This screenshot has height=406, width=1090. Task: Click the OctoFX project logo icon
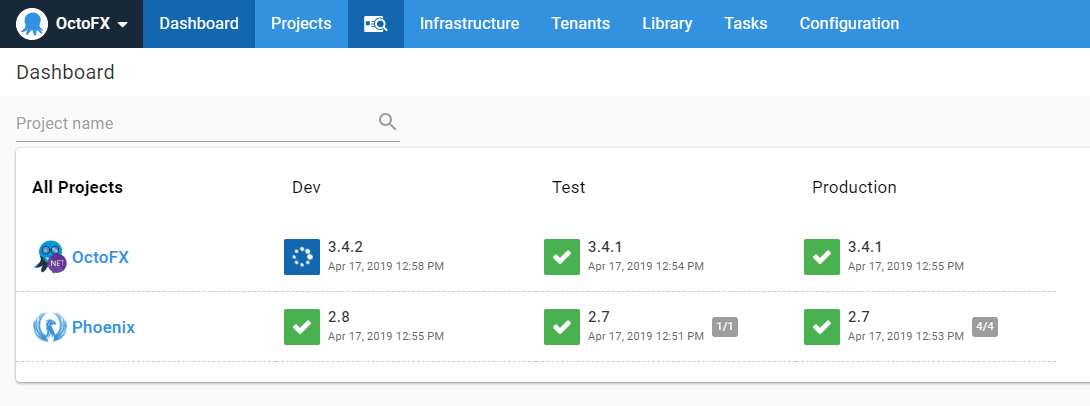tap(50, 257)
